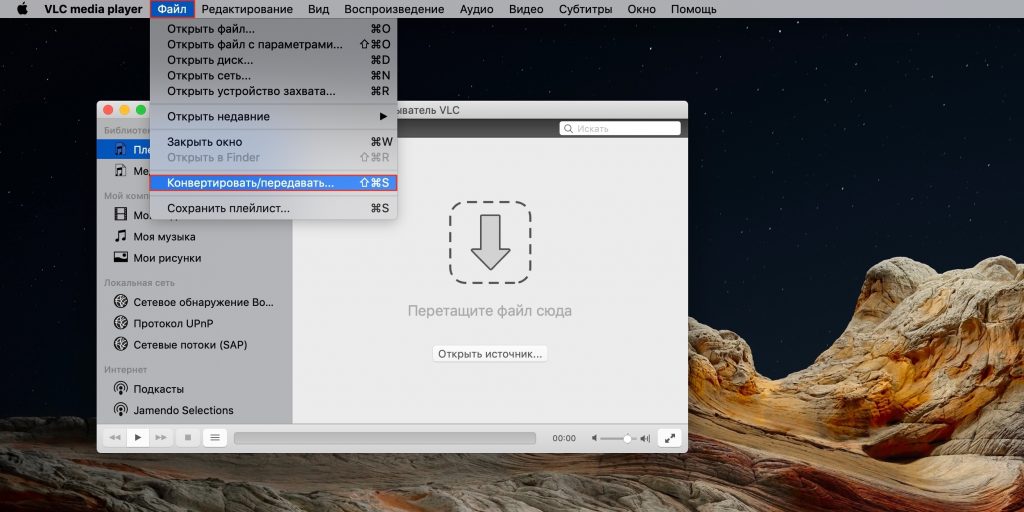
Task: Open the Окно menu
Action: [x=642, y=9]
